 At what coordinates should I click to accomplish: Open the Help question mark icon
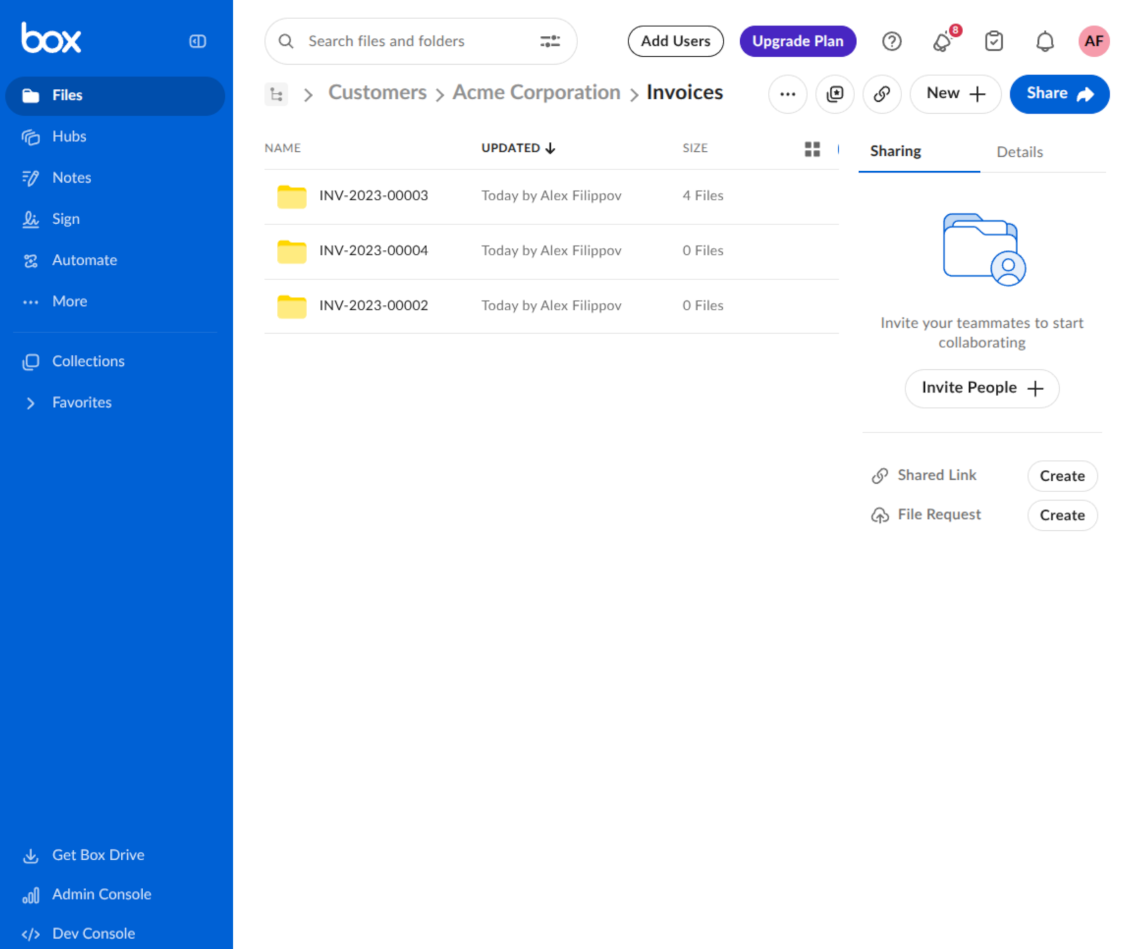pos(891,41)
